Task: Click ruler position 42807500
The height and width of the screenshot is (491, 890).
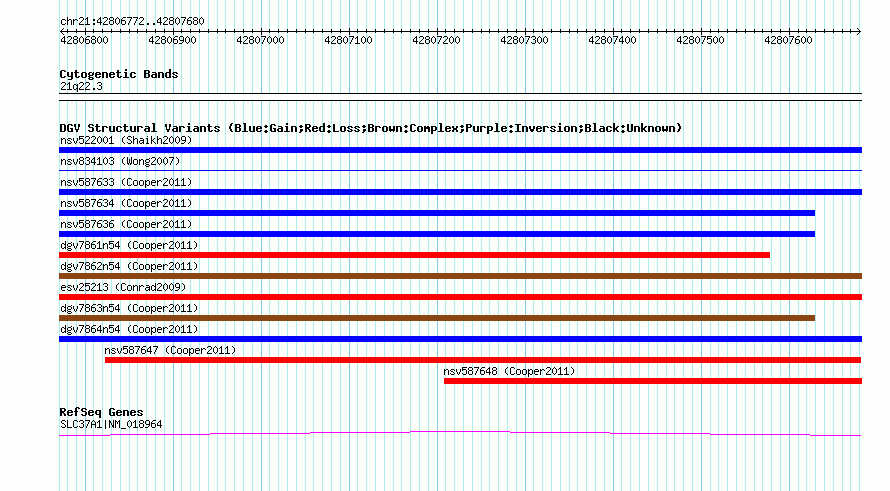Action: pos(700,40)
